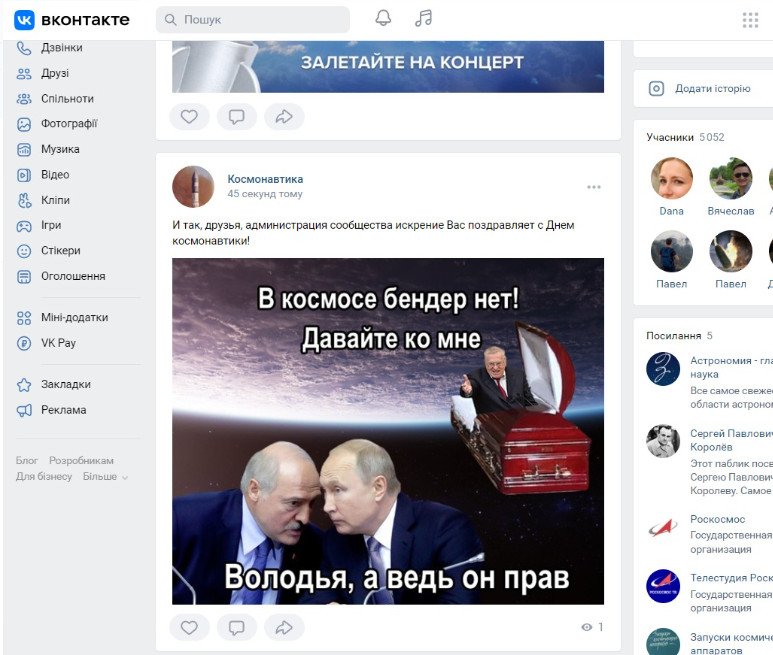This screenshot has width=773, height=655.
Task: Expand the Більше footer dropdown
Action: tap(105, 477)
